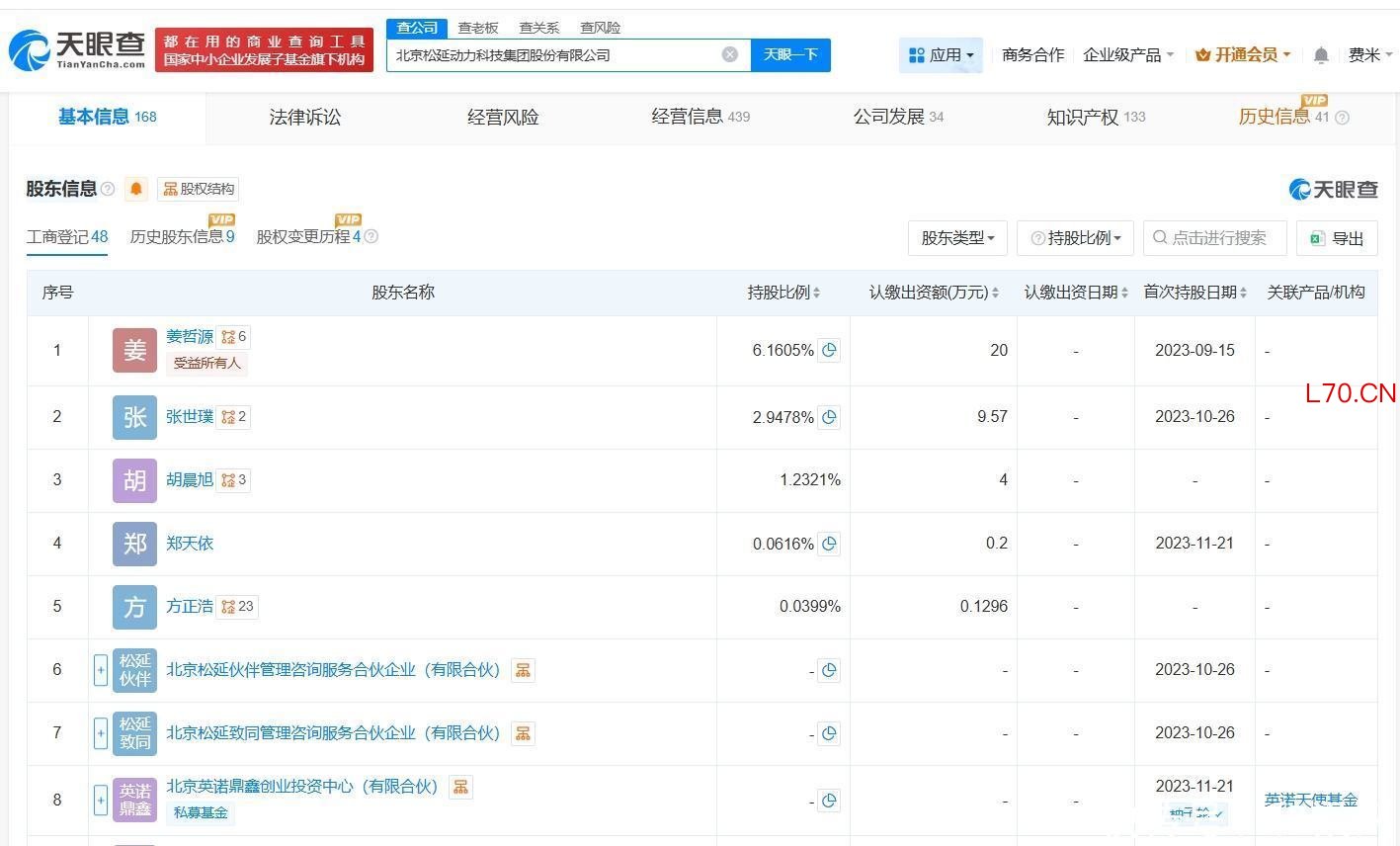The height and width of the screenshot is (846, 1400).
Task: Export the shareholder list with 导出
Action: click(1337, 238)
